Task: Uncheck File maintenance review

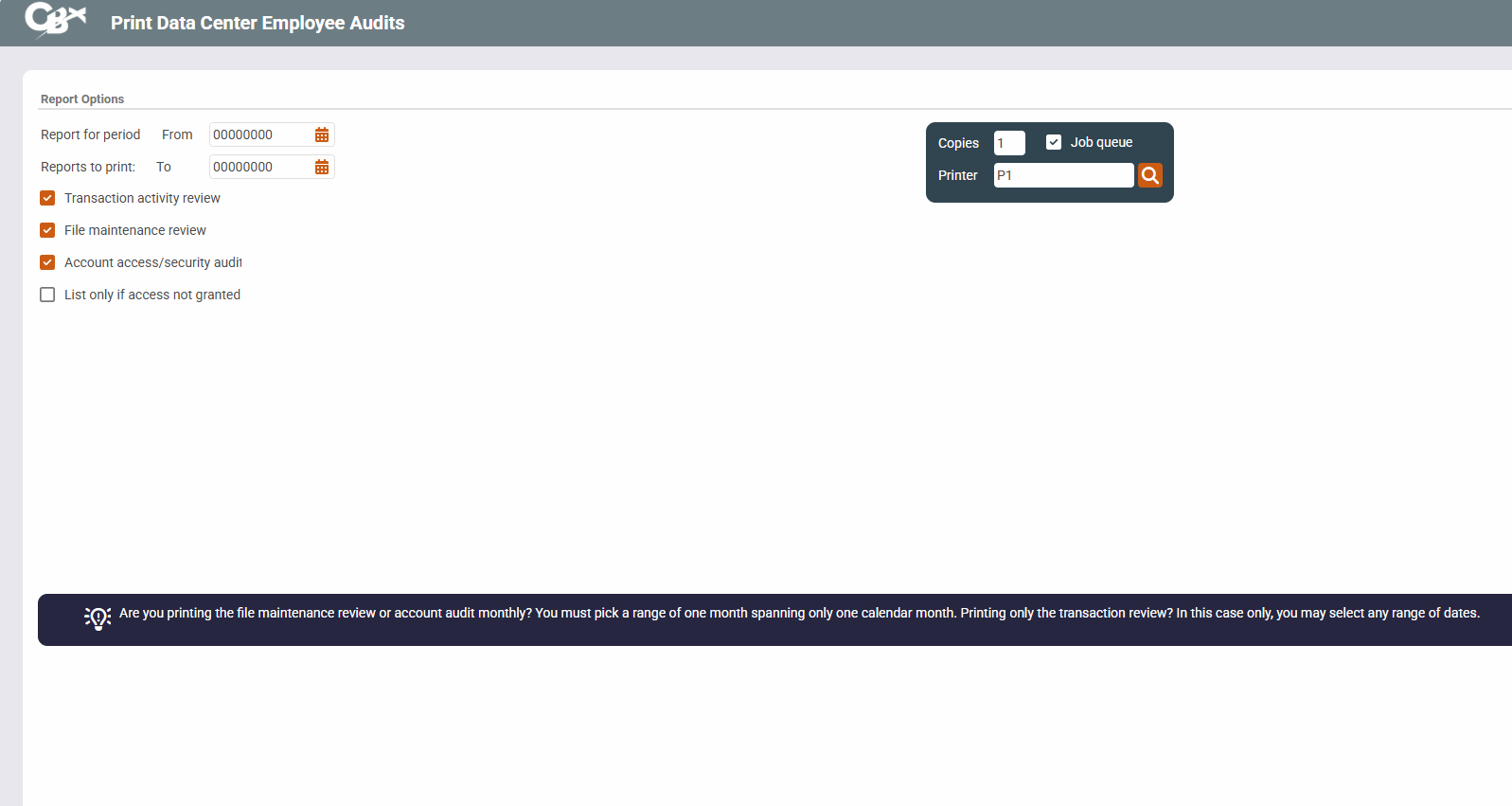Action: pos(47,231)
